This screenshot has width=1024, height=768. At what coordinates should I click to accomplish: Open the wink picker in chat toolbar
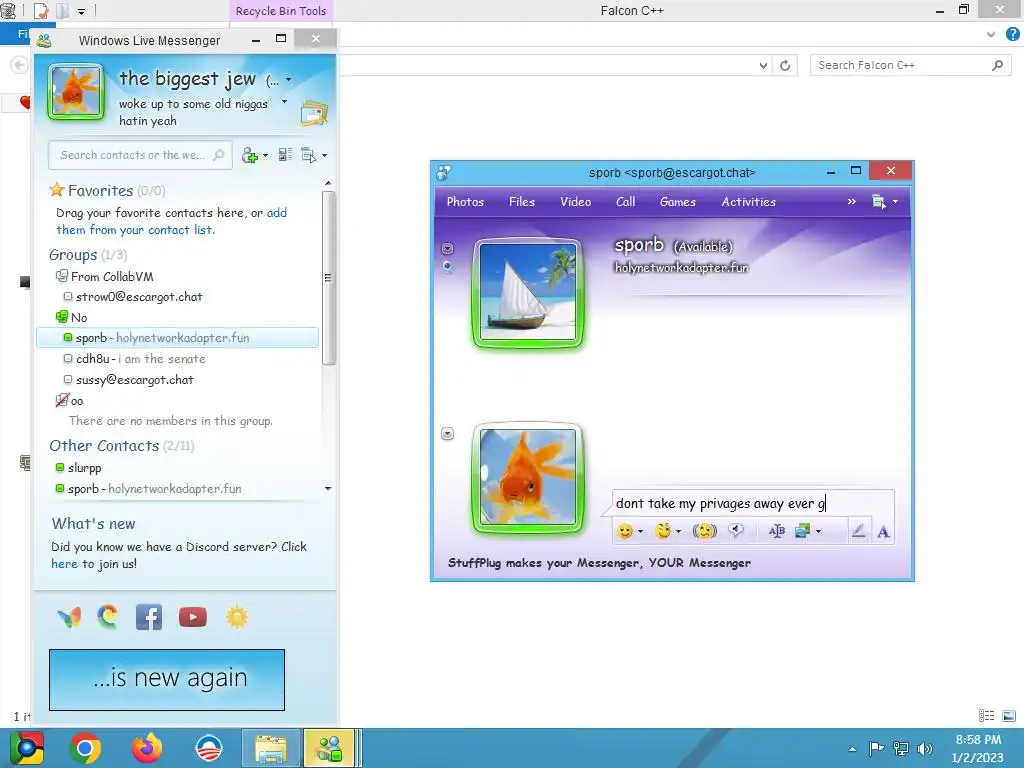(x=664, y=531)
